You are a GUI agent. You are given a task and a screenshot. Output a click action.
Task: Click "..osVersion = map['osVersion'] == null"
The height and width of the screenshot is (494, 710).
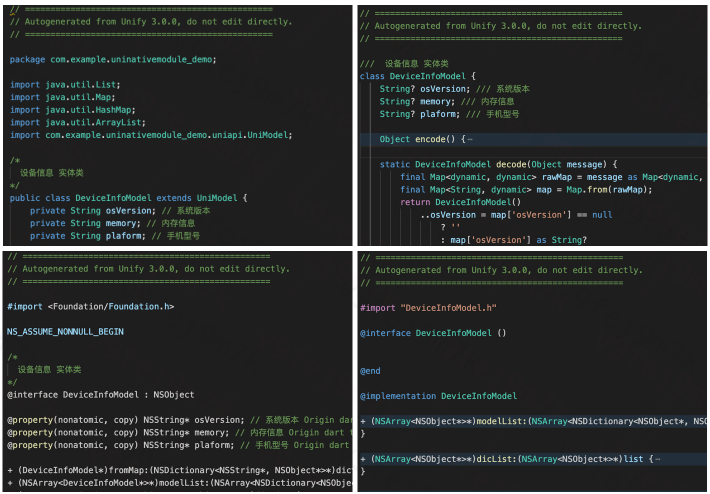pos(516,215)
